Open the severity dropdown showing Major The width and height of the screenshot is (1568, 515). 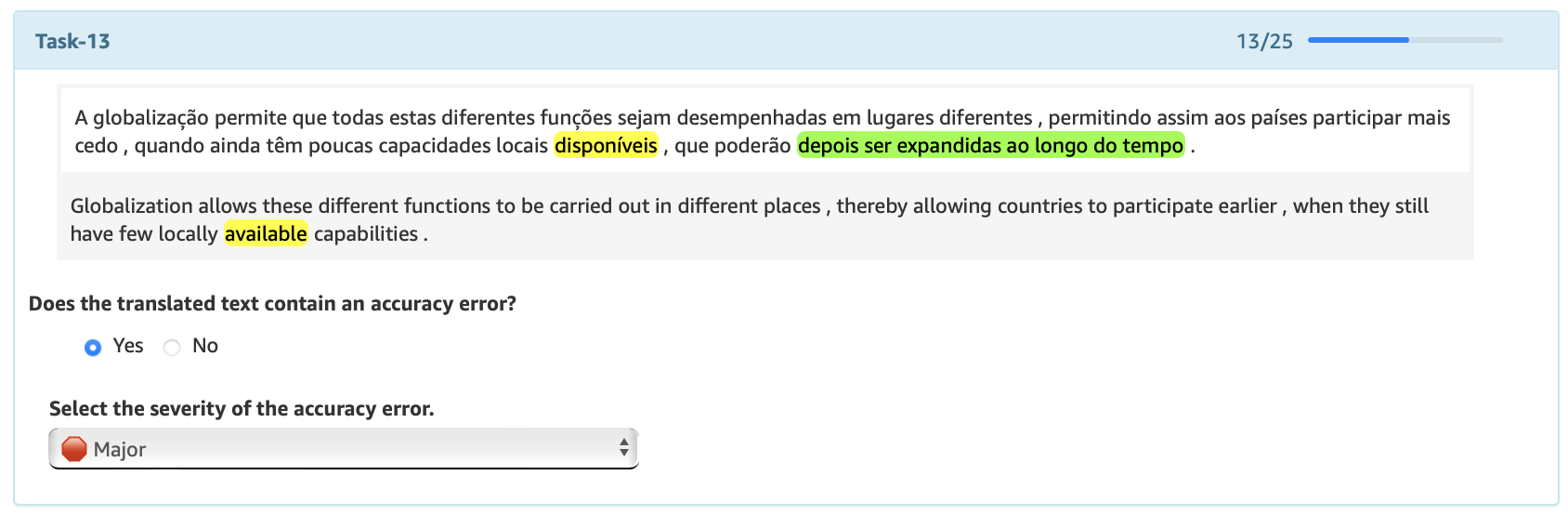[x=343, y=449]
